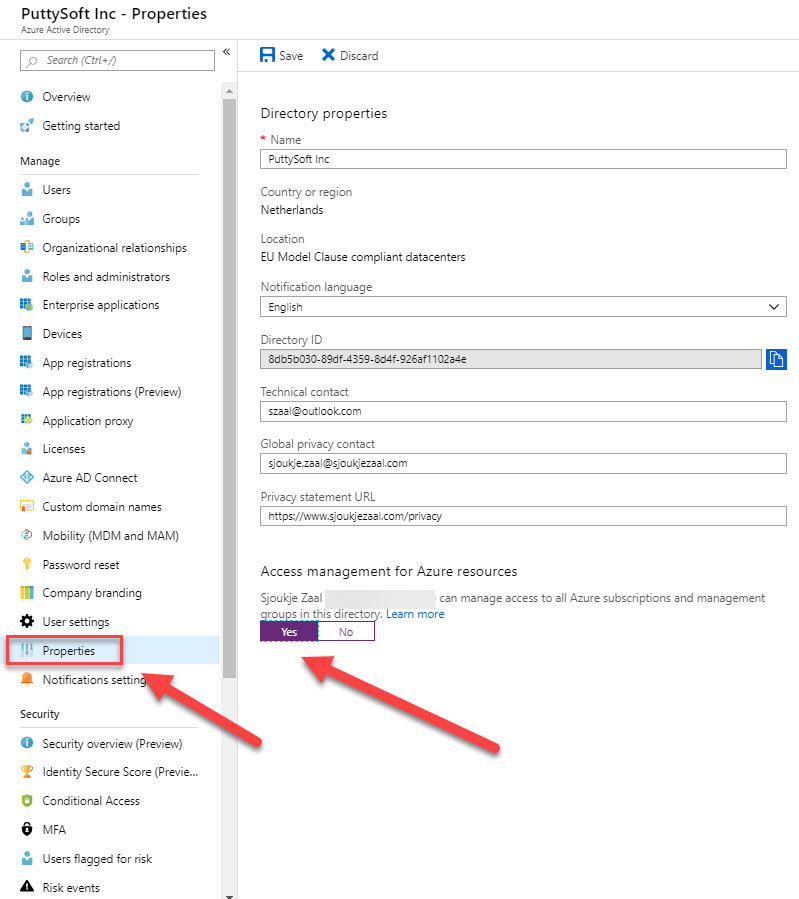Open Conditional Access under Security

pyautogui.click(x=91, y=801)
